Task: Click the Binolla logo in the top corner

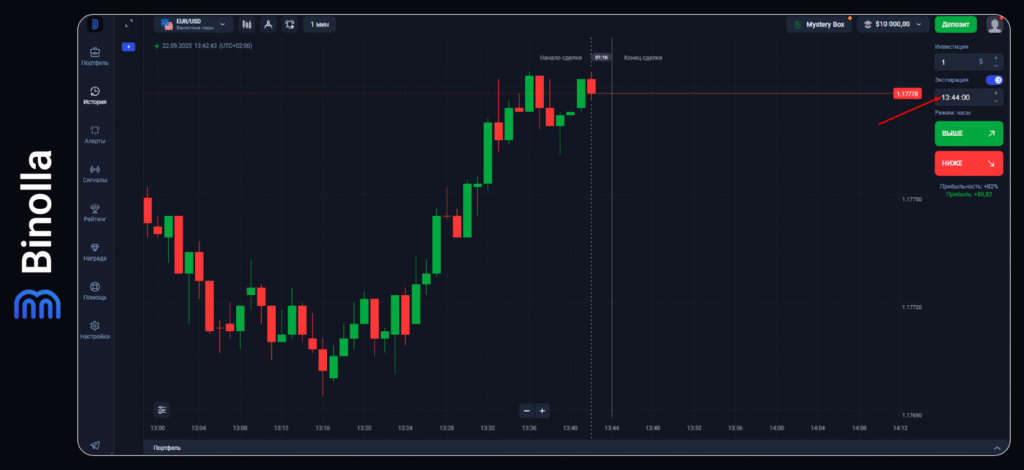Action: tap(95, 24)
